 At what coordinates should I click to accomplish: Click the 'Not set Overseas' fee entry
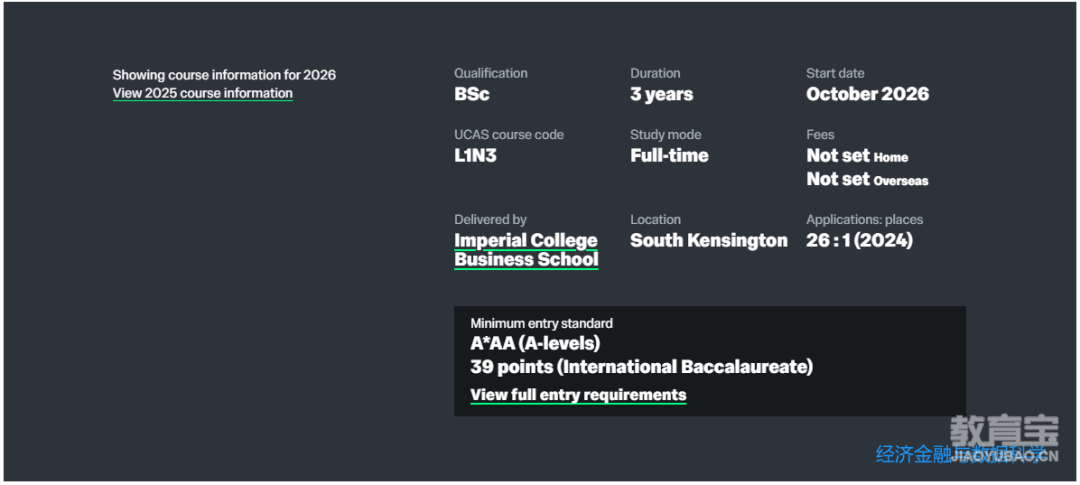(x=867, y=180)
